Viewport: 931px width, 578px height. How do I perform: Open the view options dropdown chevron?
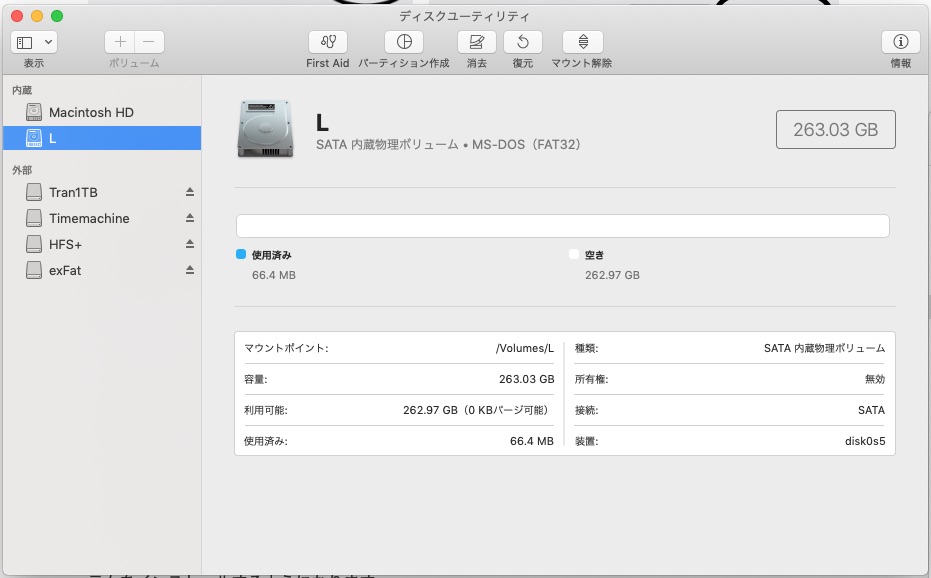(x=48, y=42)
